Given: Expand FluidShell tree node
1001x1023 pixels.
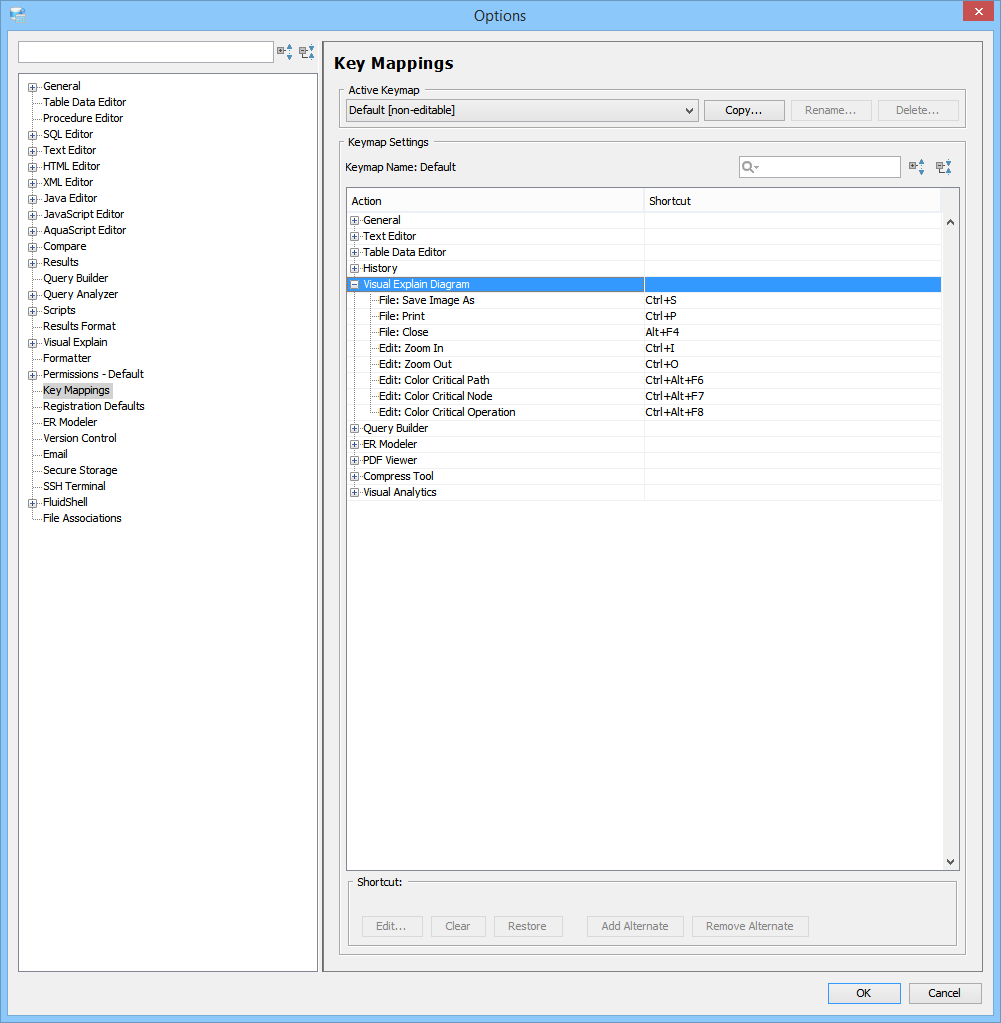Looking at the screenshot, I should click(33, 503).
